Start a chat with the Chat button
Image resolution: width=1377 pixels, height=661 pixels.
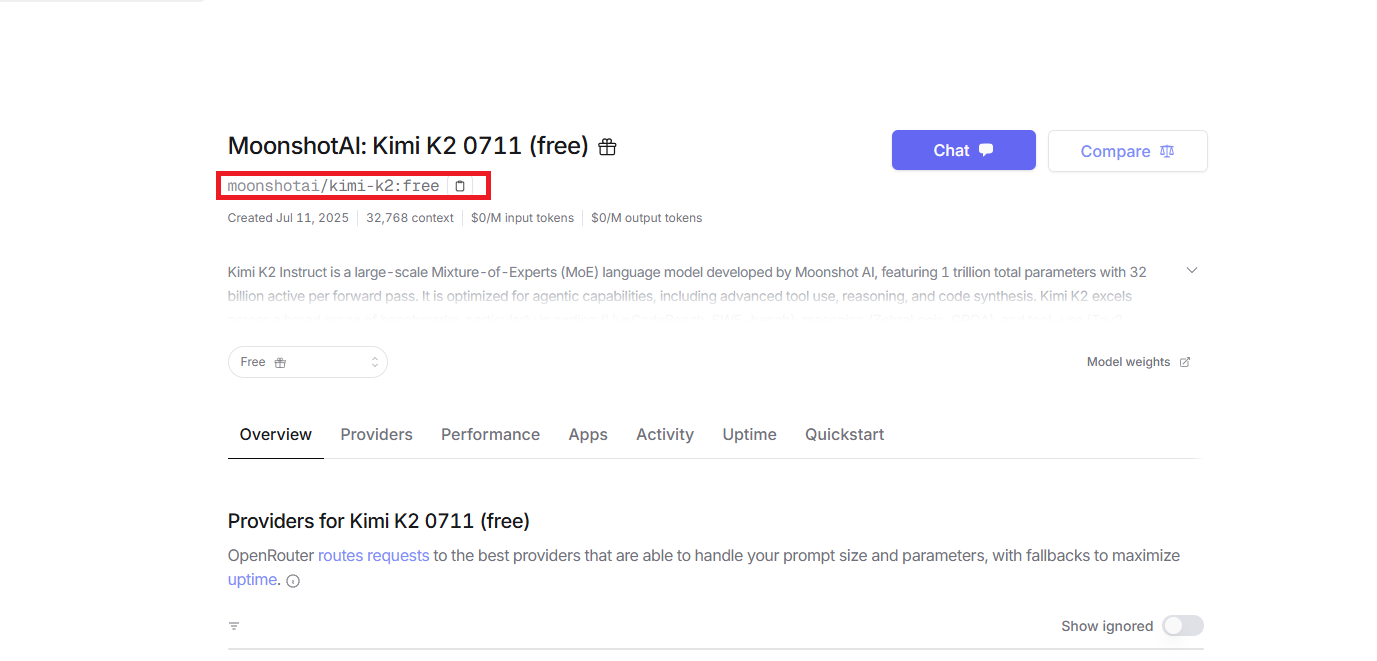(x=963, y=150)
